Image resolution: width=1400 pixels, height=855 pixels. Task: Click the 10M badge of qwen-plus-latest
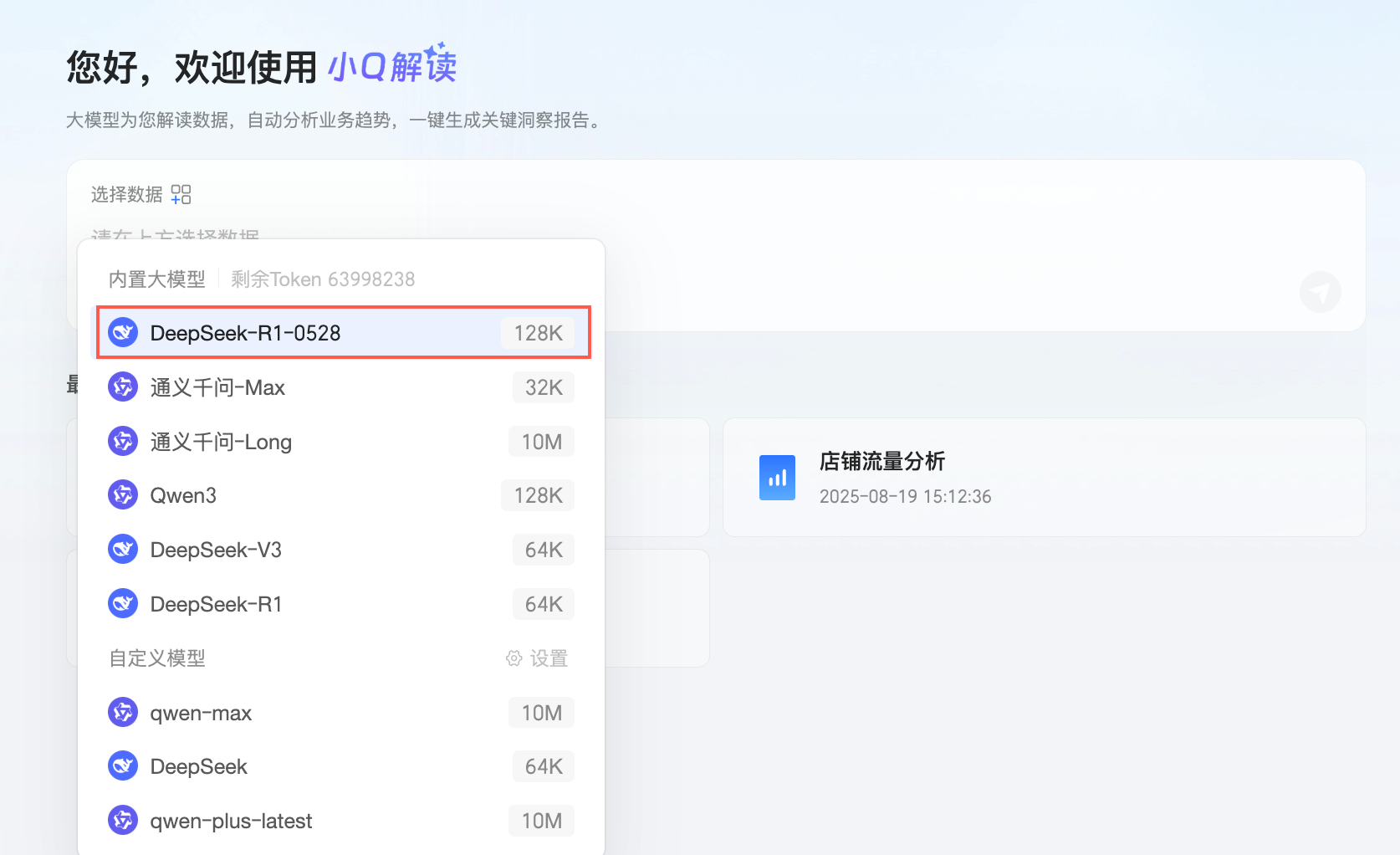[541, 821]
